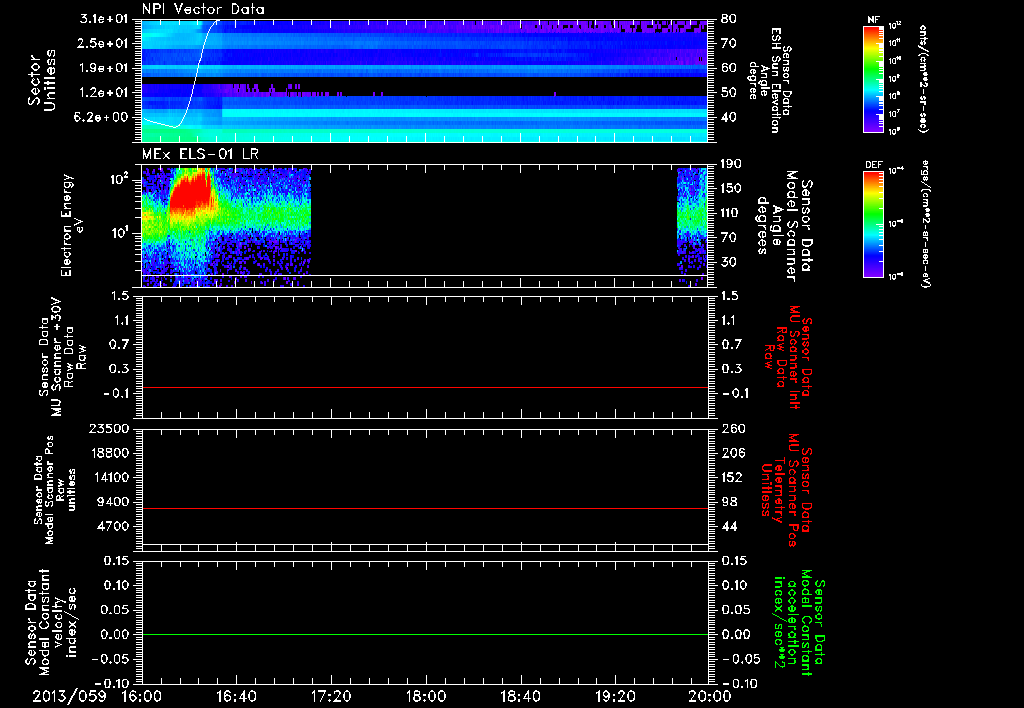
Task: Click the 4700 scanner position tick label
Action: [x=112, y=526]
